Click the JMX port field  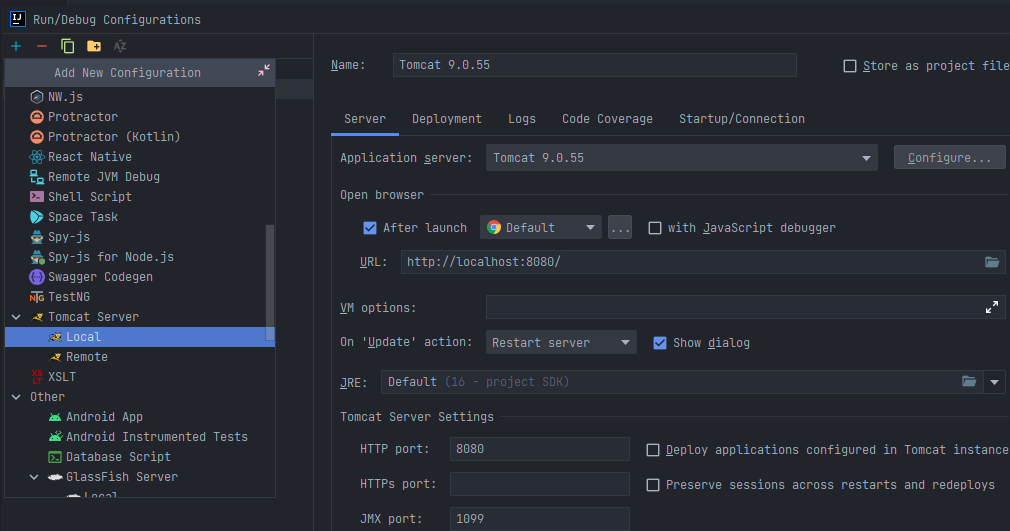pyautogui.click(x=540, y=519)
